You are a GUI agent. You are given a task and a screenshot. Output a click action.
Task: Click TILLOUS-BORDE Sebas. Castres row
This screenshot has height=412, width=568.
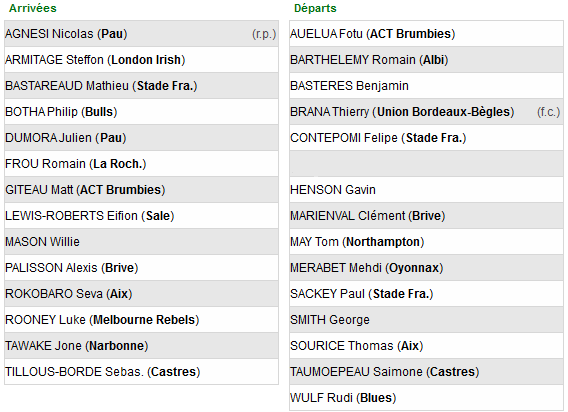coord(141,372)
